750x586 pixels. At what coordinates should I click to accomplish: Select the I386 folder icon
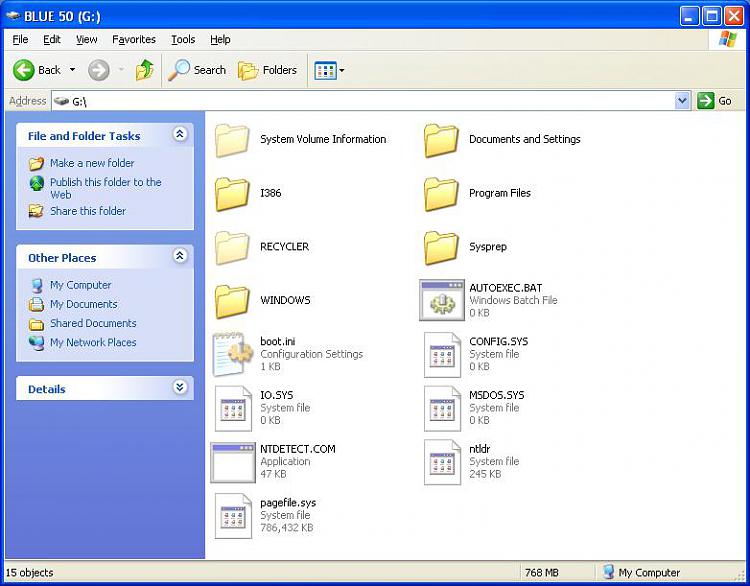pos(232,194)
